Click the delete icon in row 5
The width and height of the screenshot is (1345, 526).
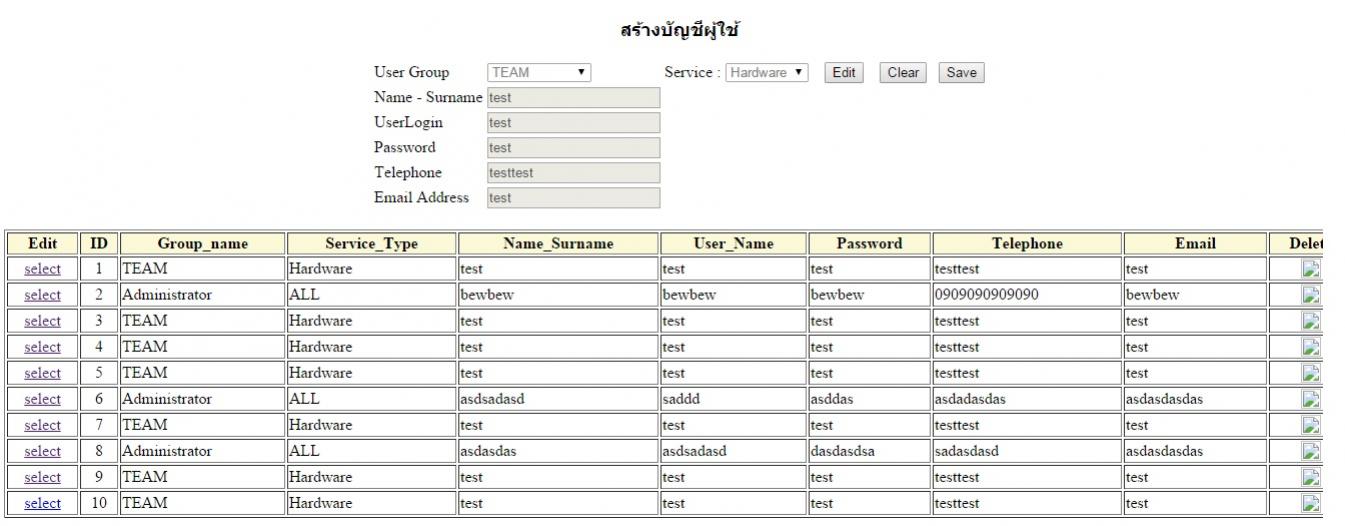coord(1310,373)
